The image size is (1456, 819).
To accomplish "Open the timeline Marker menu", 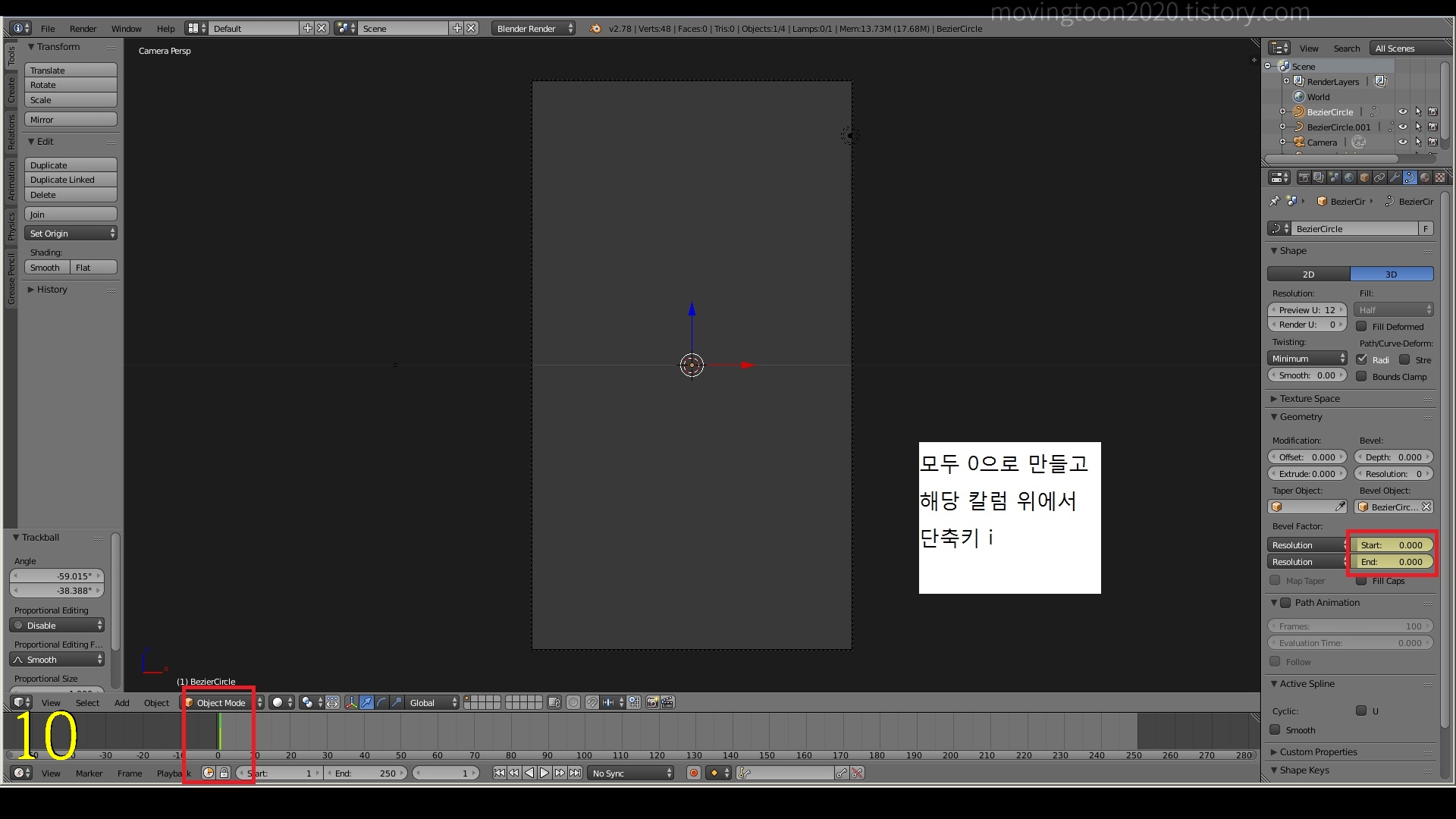I will 89,773.
